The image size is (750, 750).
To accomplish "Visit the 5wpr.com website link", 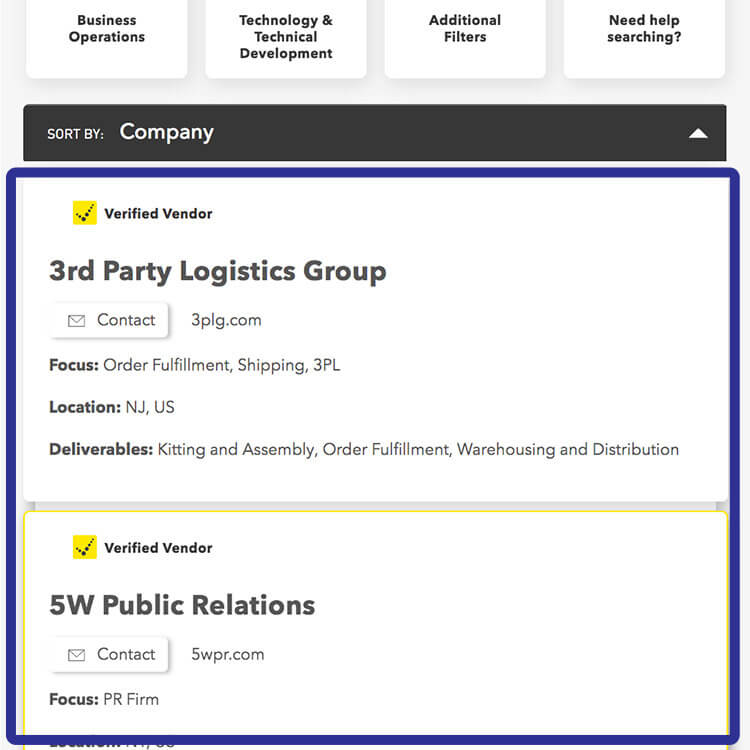I will pyautogui.click(x=228, y=654).
